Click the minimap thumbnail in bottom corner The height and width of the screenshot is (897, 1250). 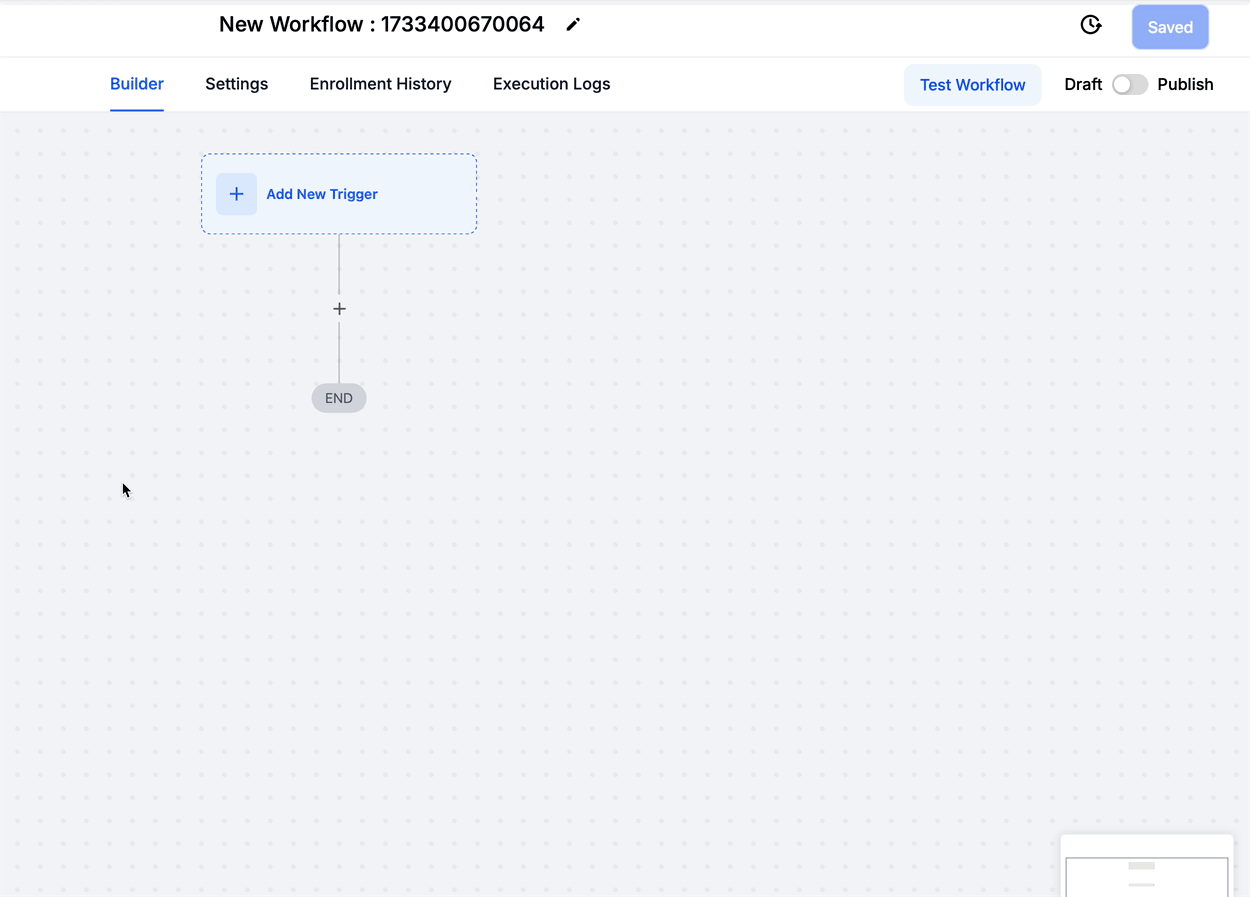1147,872
